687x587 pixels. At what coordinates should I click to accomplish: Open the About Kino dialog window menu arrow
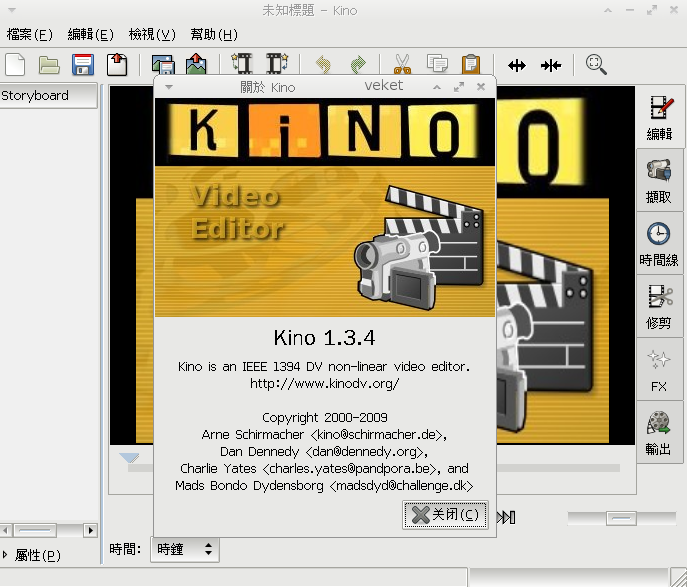coord(169,87)
